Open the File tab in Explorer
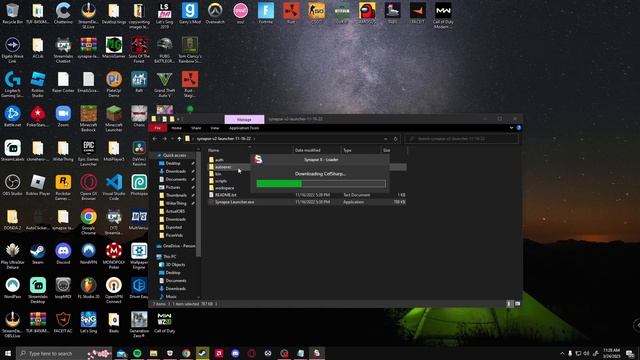 coord(158,128)
